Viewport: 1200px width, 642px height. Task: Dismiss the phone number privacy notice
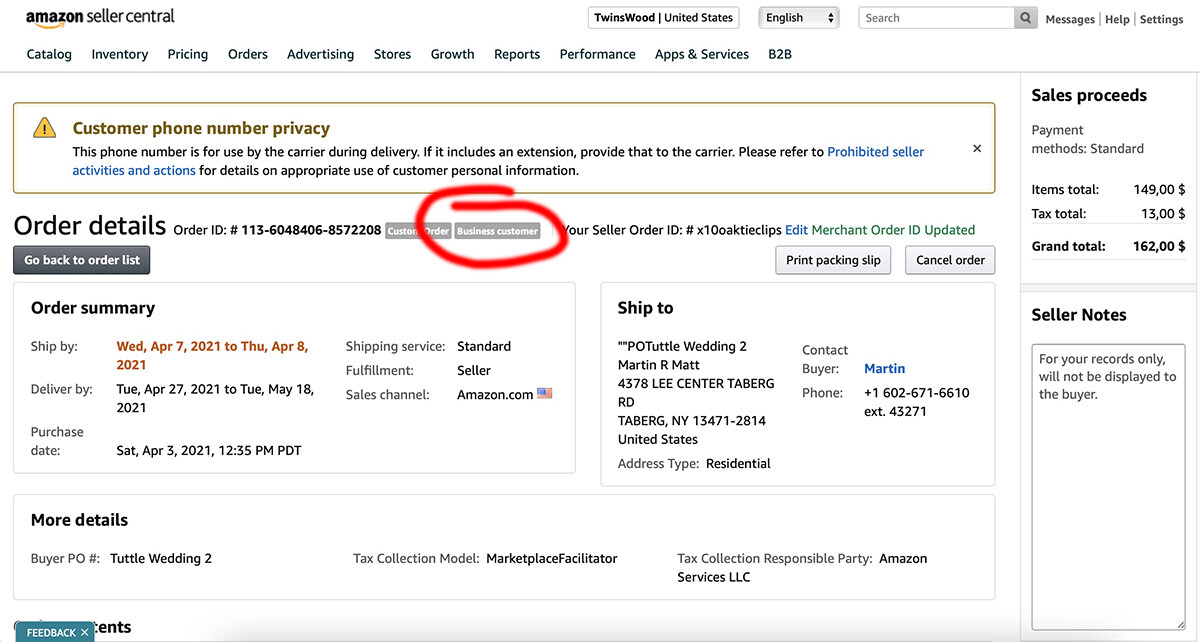(977, 148)
